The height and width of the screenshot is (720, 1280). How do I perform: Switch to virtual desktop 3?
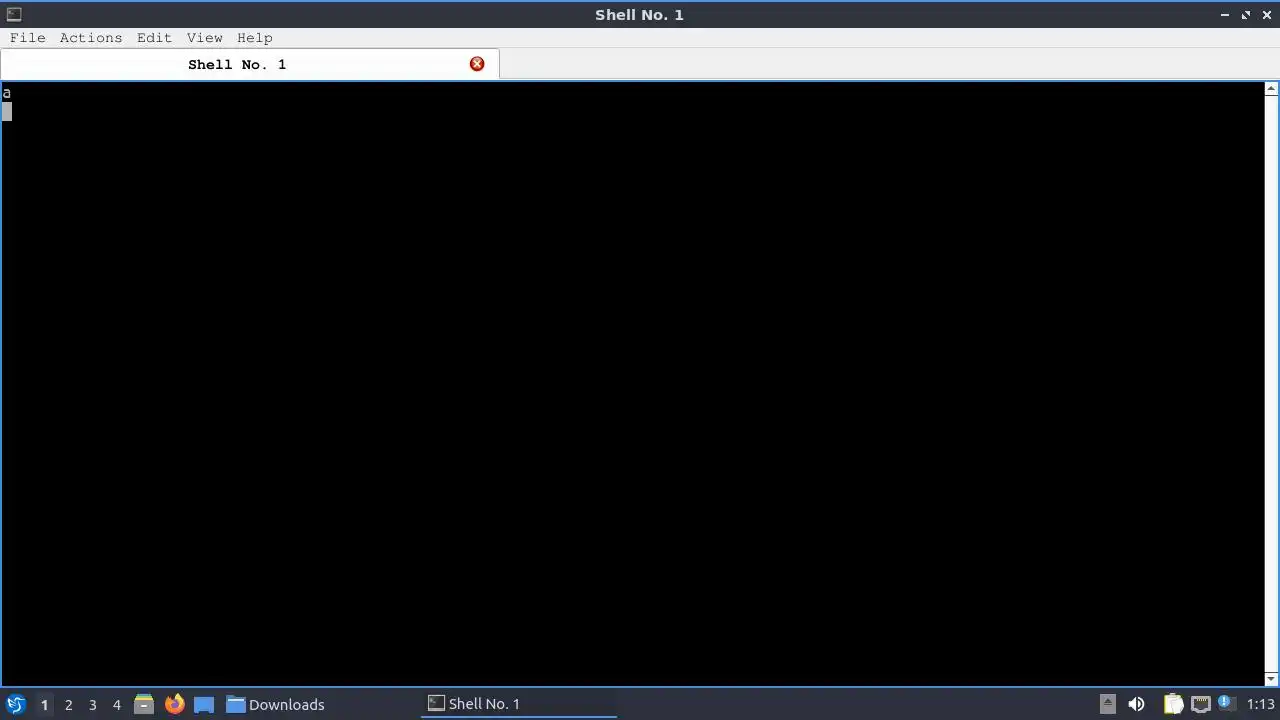click(x=92, y=704)
